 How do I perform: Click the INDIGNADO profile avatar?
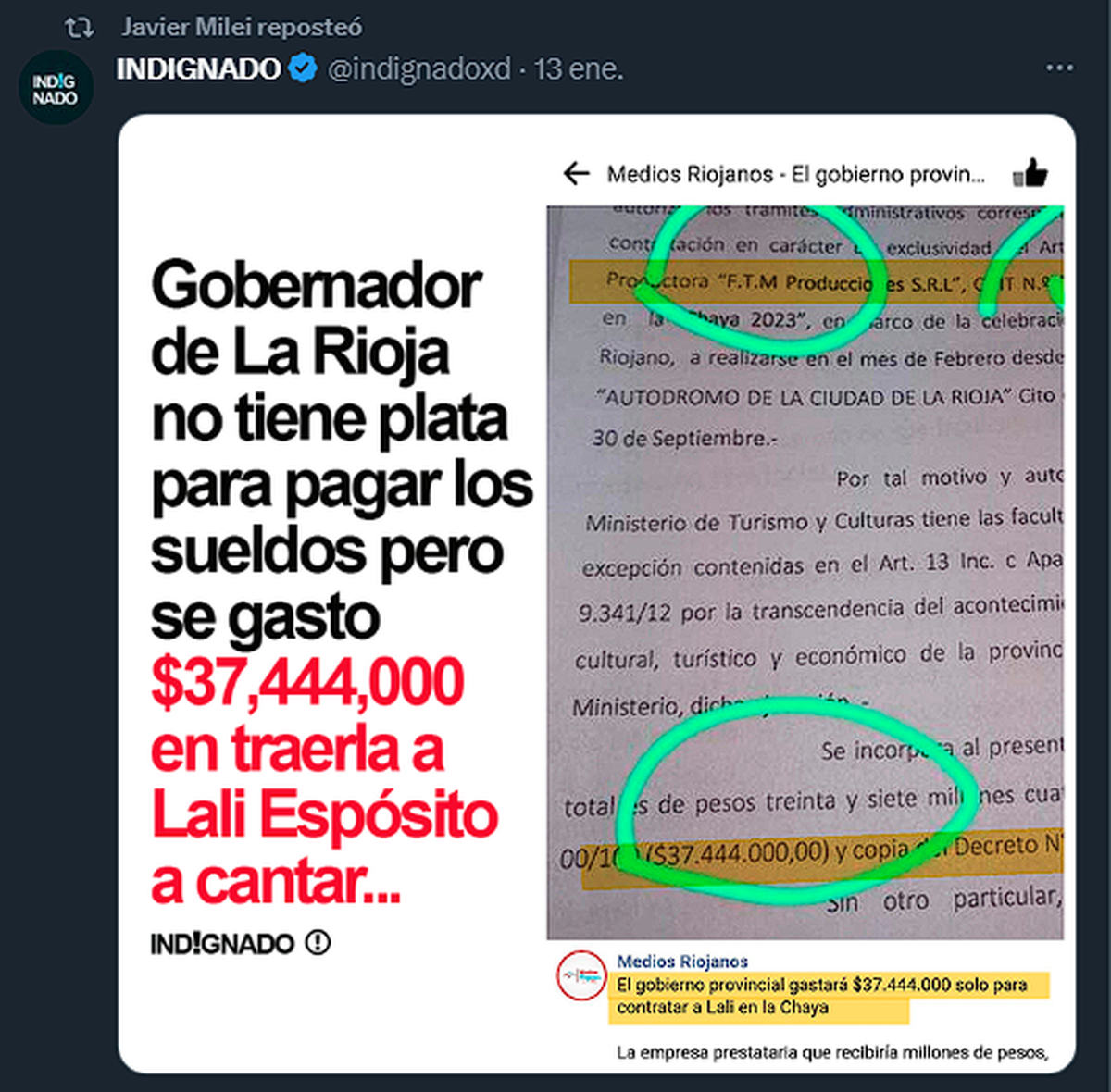click(56, 88)
